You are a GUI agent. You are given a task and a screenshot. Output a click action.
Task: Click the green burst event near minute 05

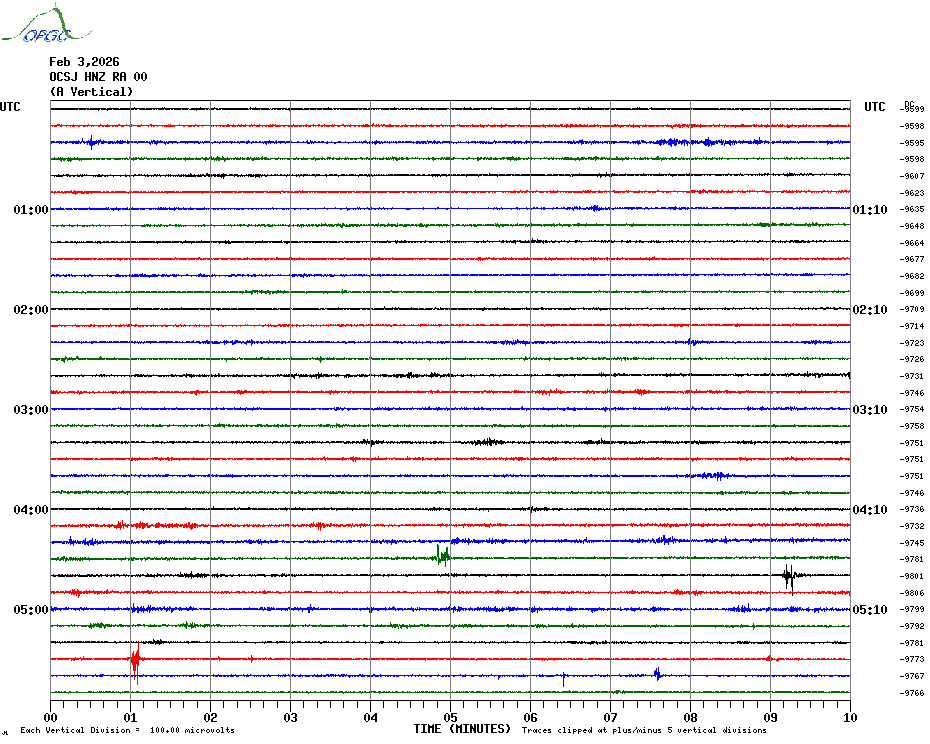tap(443, 556)
